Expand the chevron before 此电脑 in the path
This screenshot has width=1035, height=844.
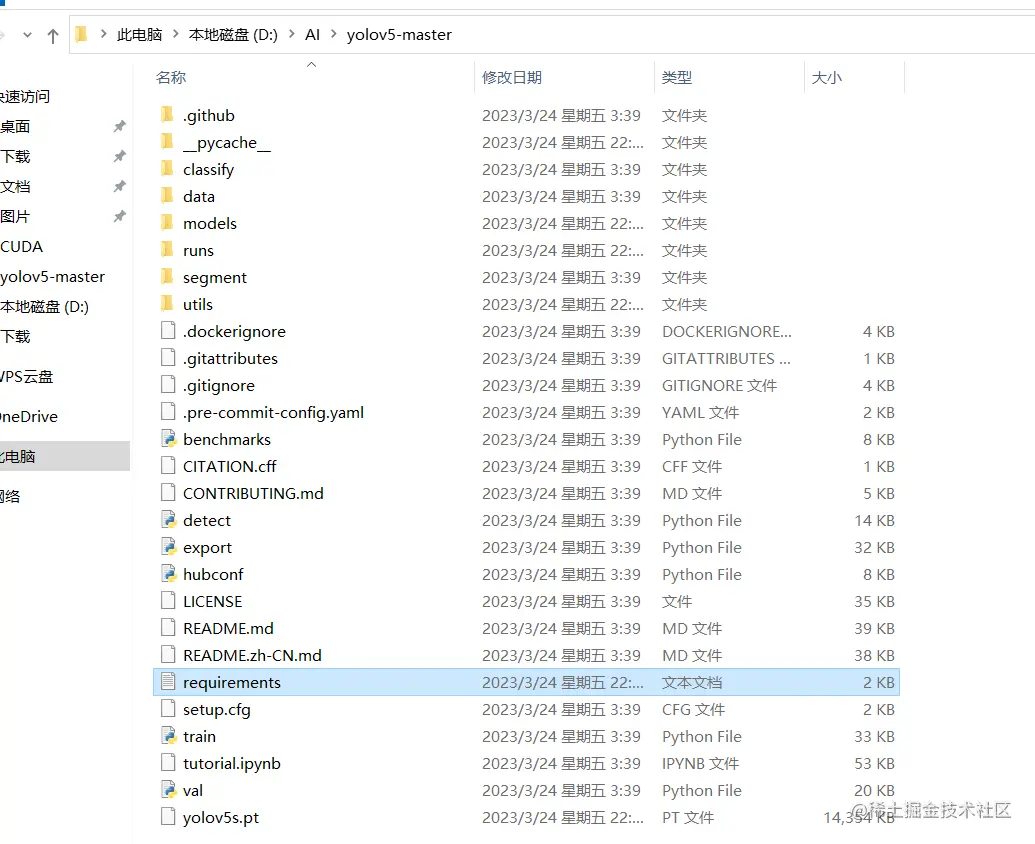point(104,34)
